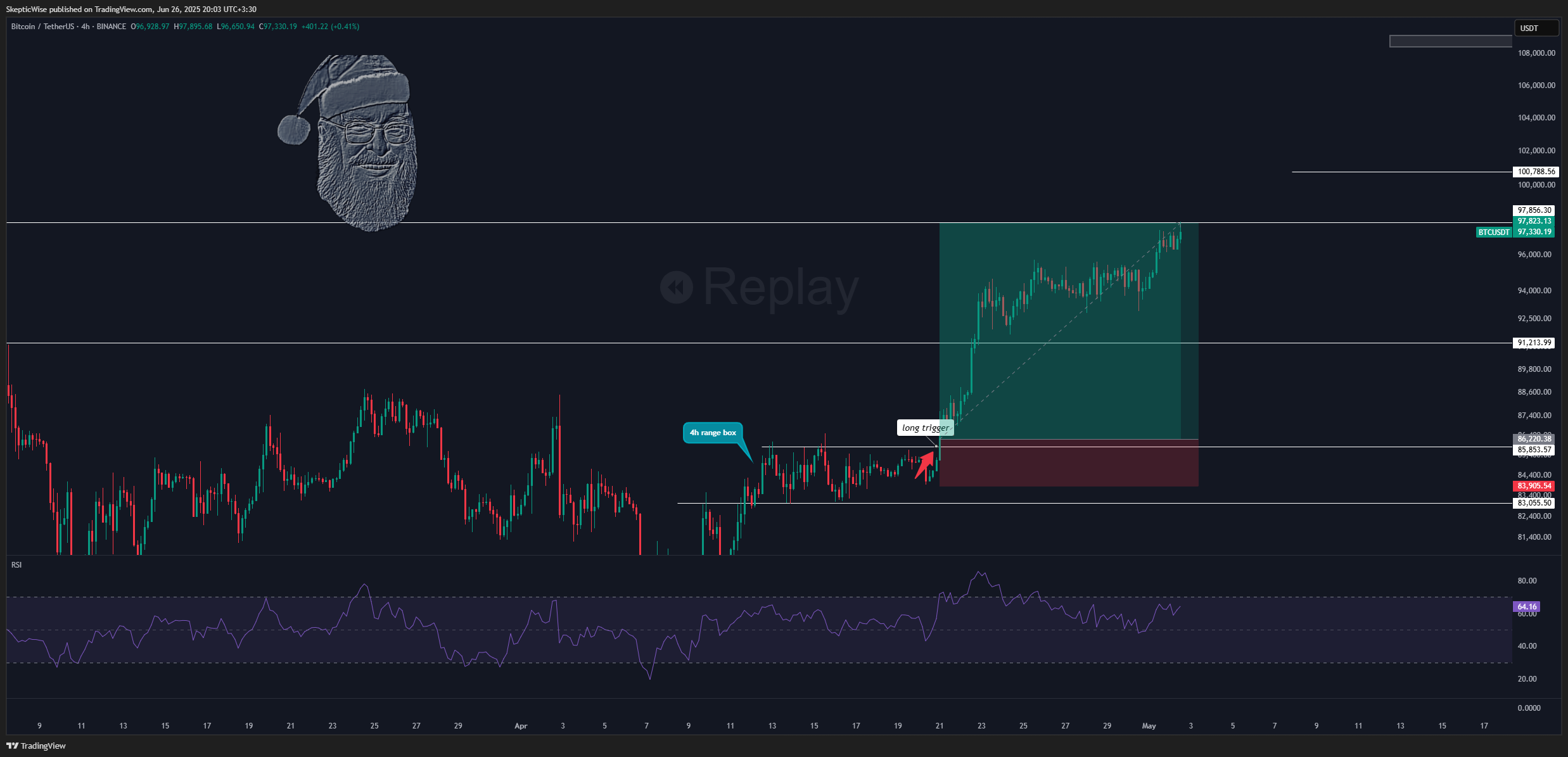The height and width of the screenshot is (757, 1568).
Task: Click the 100,788.56 line price label
Action: pyautogui.click(x=1536, y=172)
